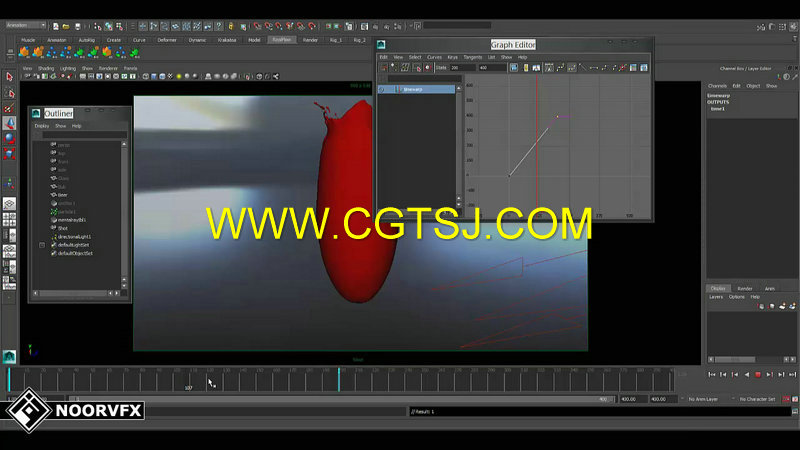
Task: Open the Keys menu in Graph Editor
Action: click(453, 57)
